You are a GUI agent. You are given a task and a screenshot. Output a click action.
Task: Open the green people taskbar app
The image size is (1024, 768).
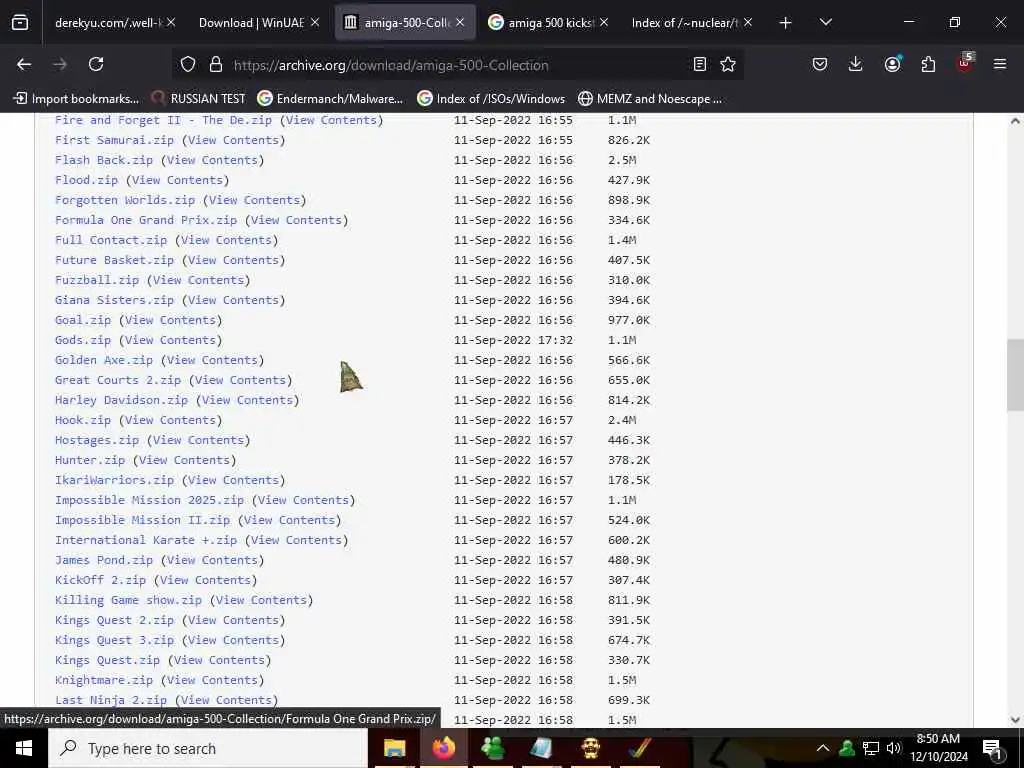492,748
